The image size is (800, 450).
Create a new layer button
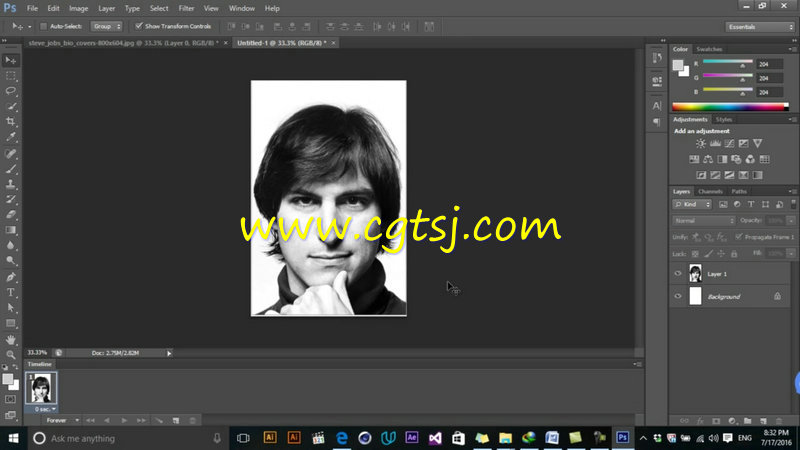point(763,421)
